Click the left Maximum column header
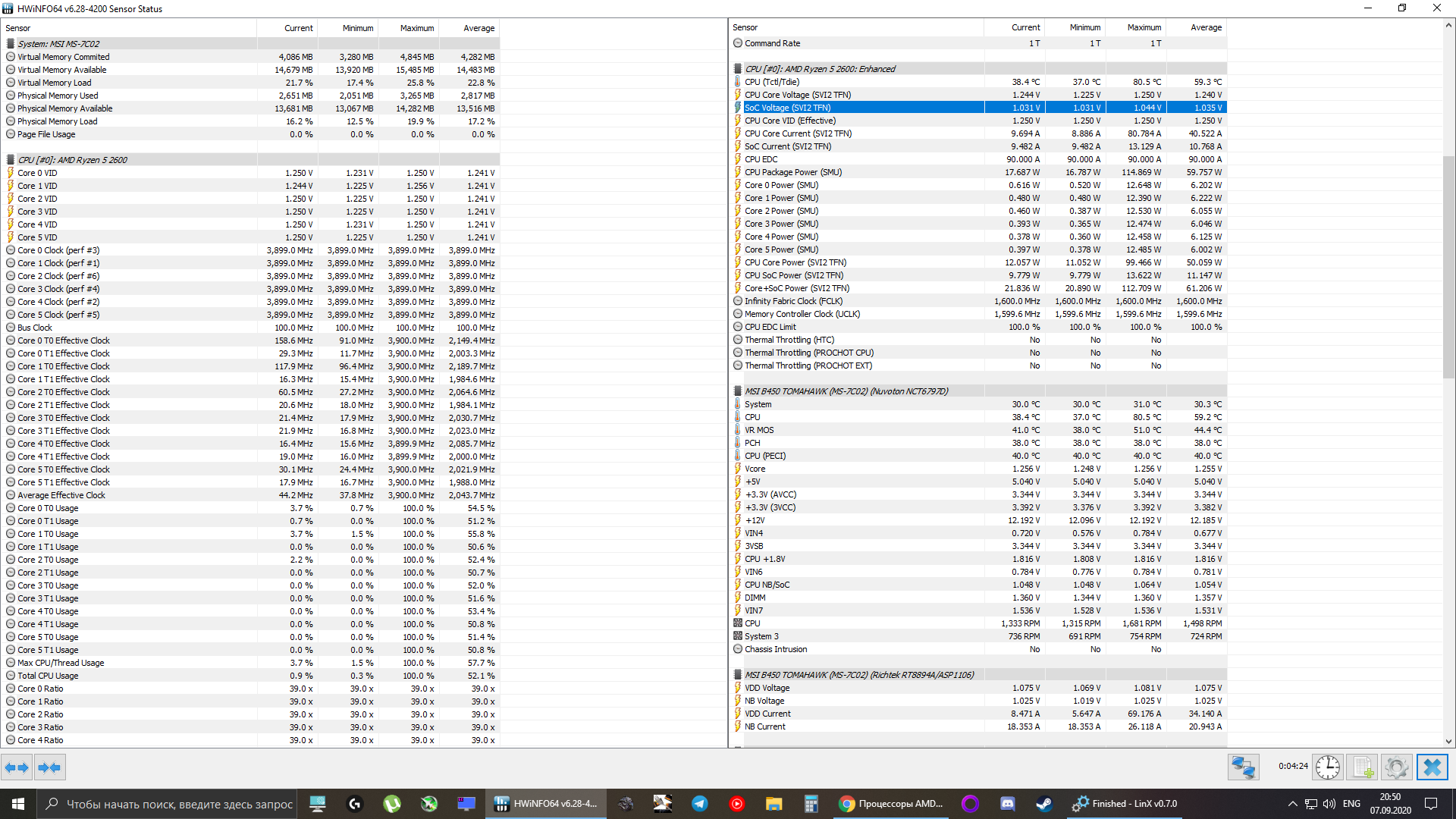 pos(416,28)
